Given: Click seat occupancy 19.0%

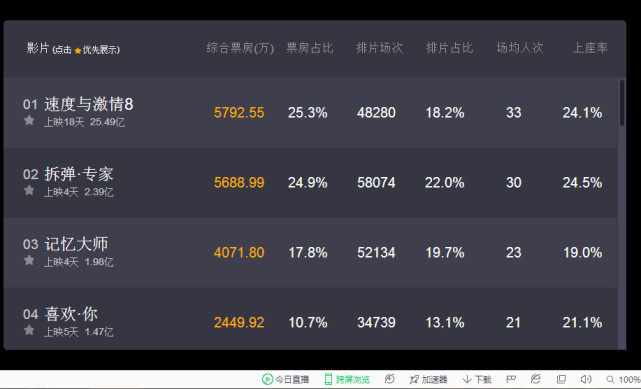Looking at the screenshot, I should [583, 252].
